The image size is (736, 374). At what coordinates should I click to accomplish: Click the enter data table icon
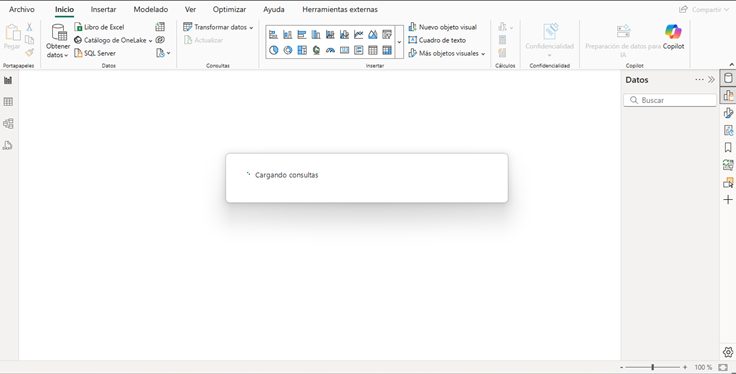(160, 27)
